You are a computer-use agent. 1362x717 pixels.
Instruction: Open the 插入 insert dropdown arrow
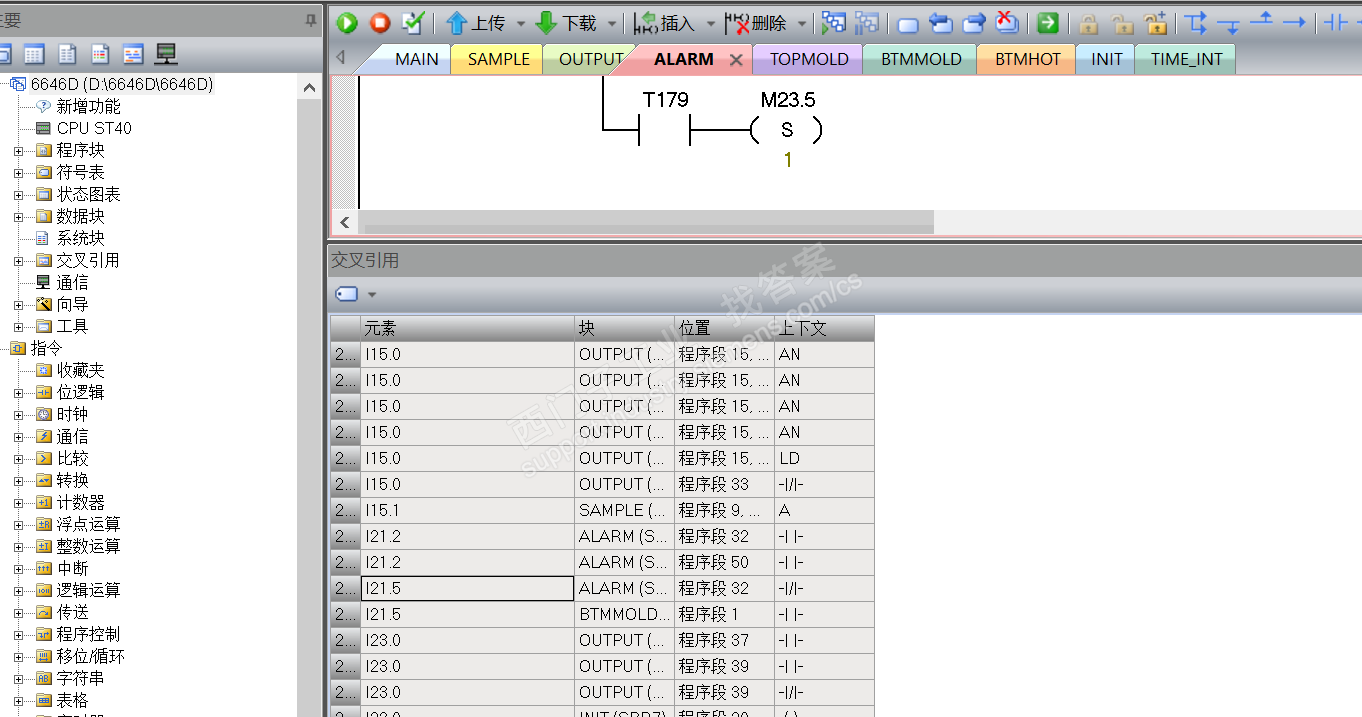(710, 23)
